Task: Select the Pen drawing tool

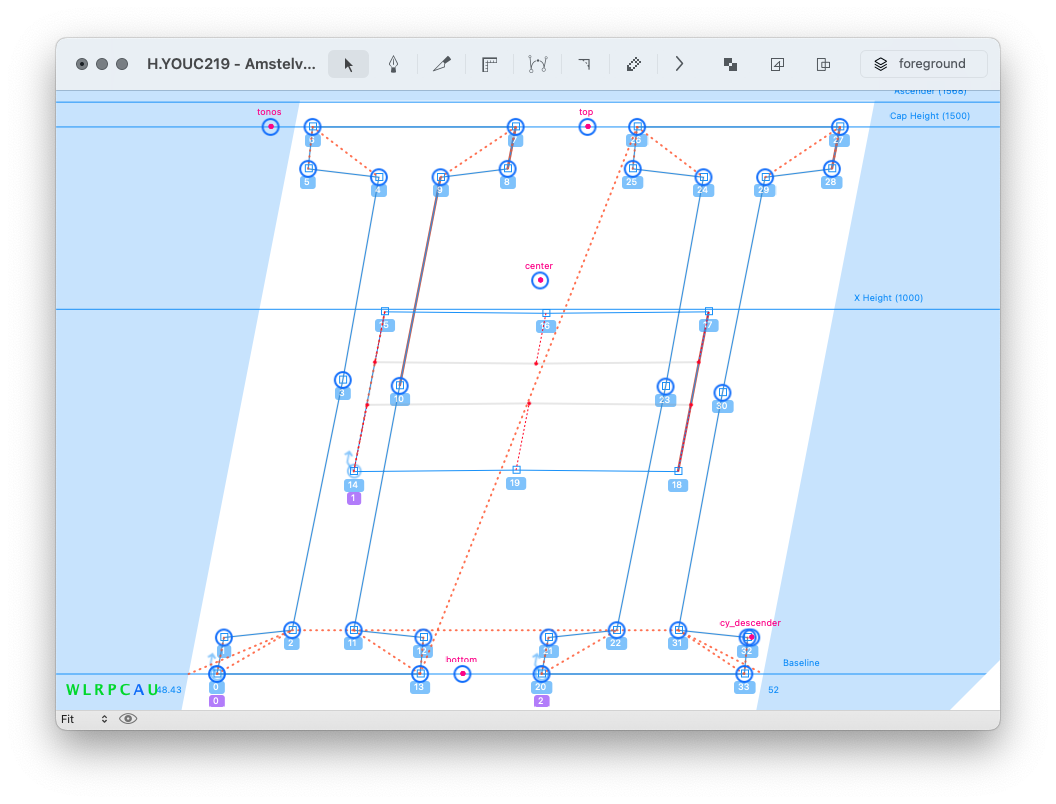Action: 394,64
